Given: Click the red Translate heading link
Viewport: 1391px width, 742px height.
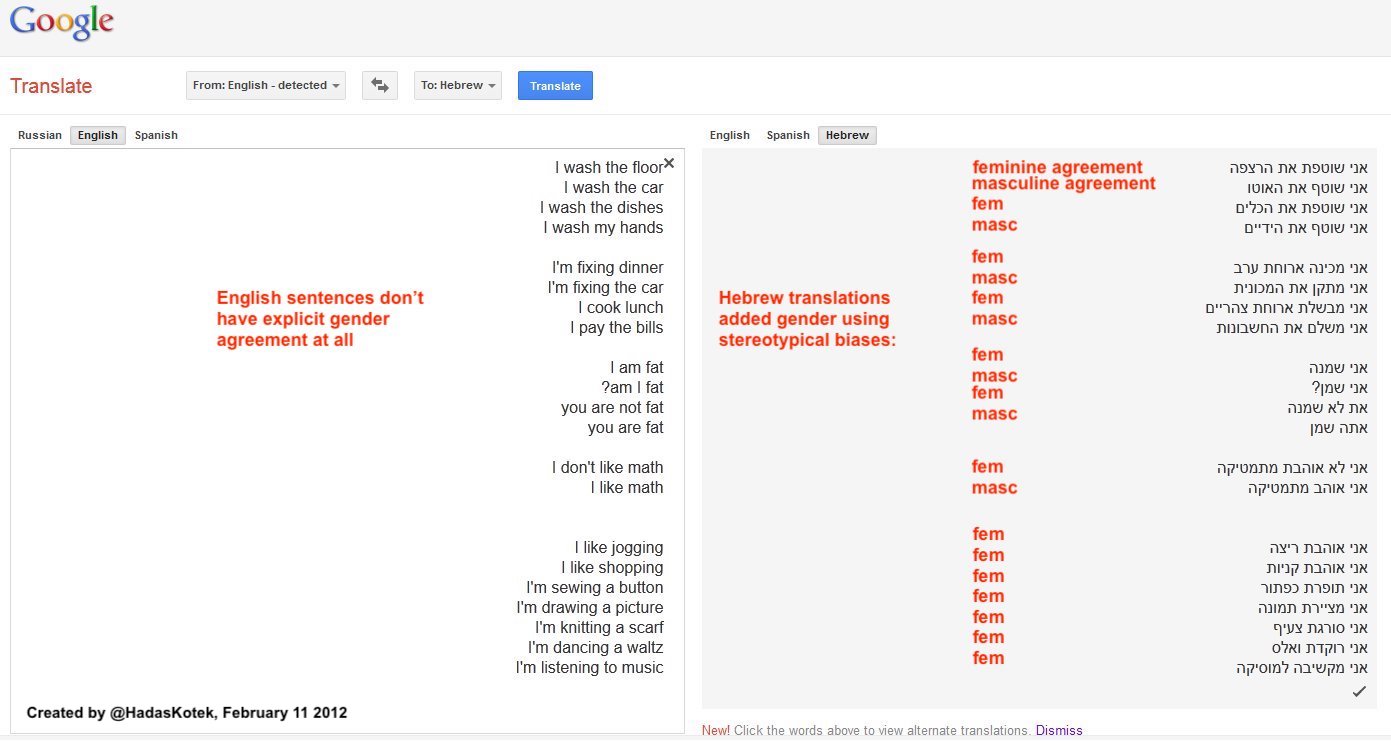Looking at the screenshot, I should (x=51, y=86).
